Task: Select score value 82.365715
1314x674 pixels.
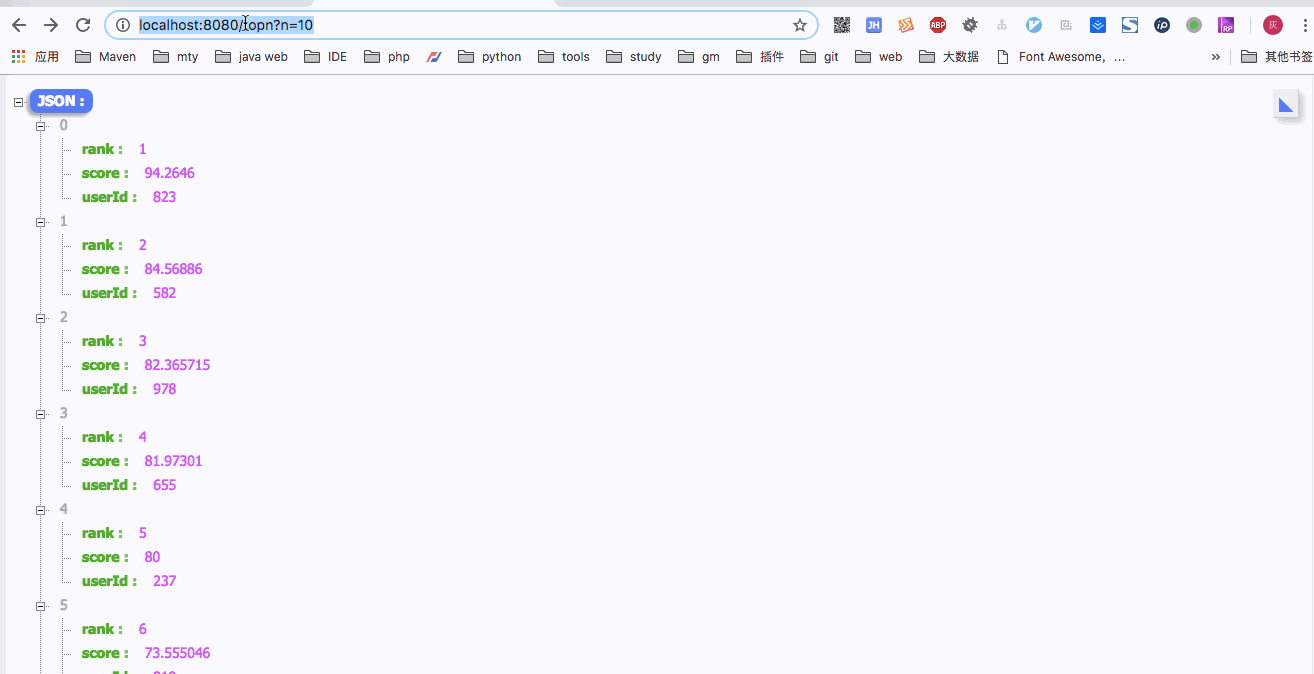Action: 177,365
